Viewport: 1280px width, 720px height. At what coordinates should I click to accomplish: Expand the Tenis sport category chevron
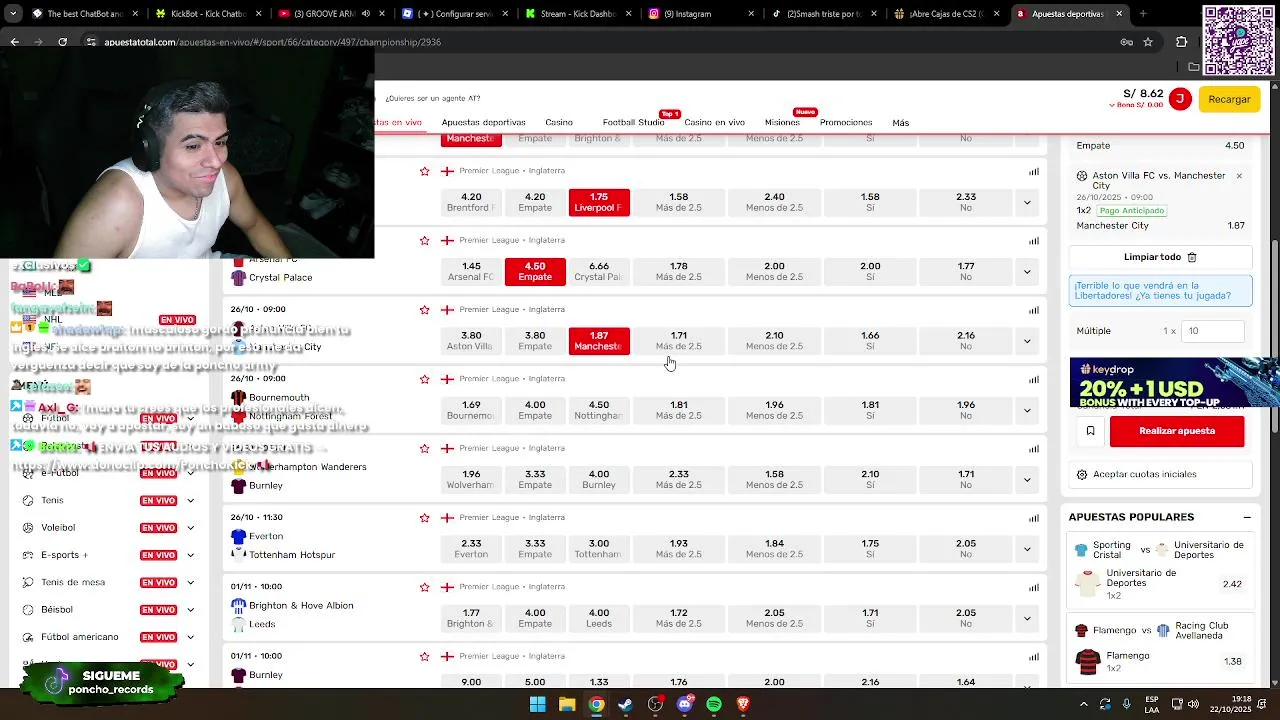tap(190, 500)
